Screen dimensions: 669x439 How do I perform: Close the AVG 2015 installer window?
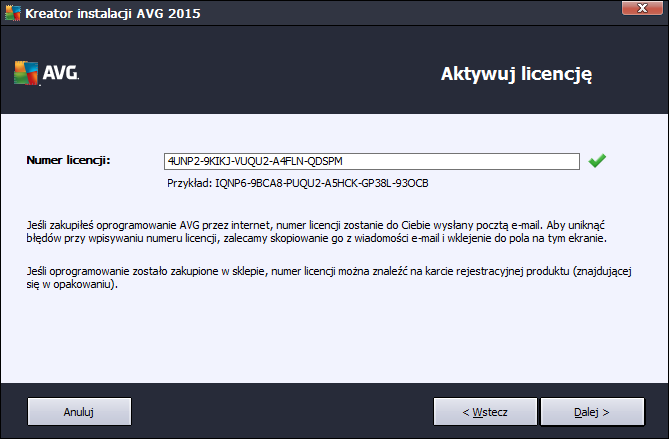tap(642, 8)
